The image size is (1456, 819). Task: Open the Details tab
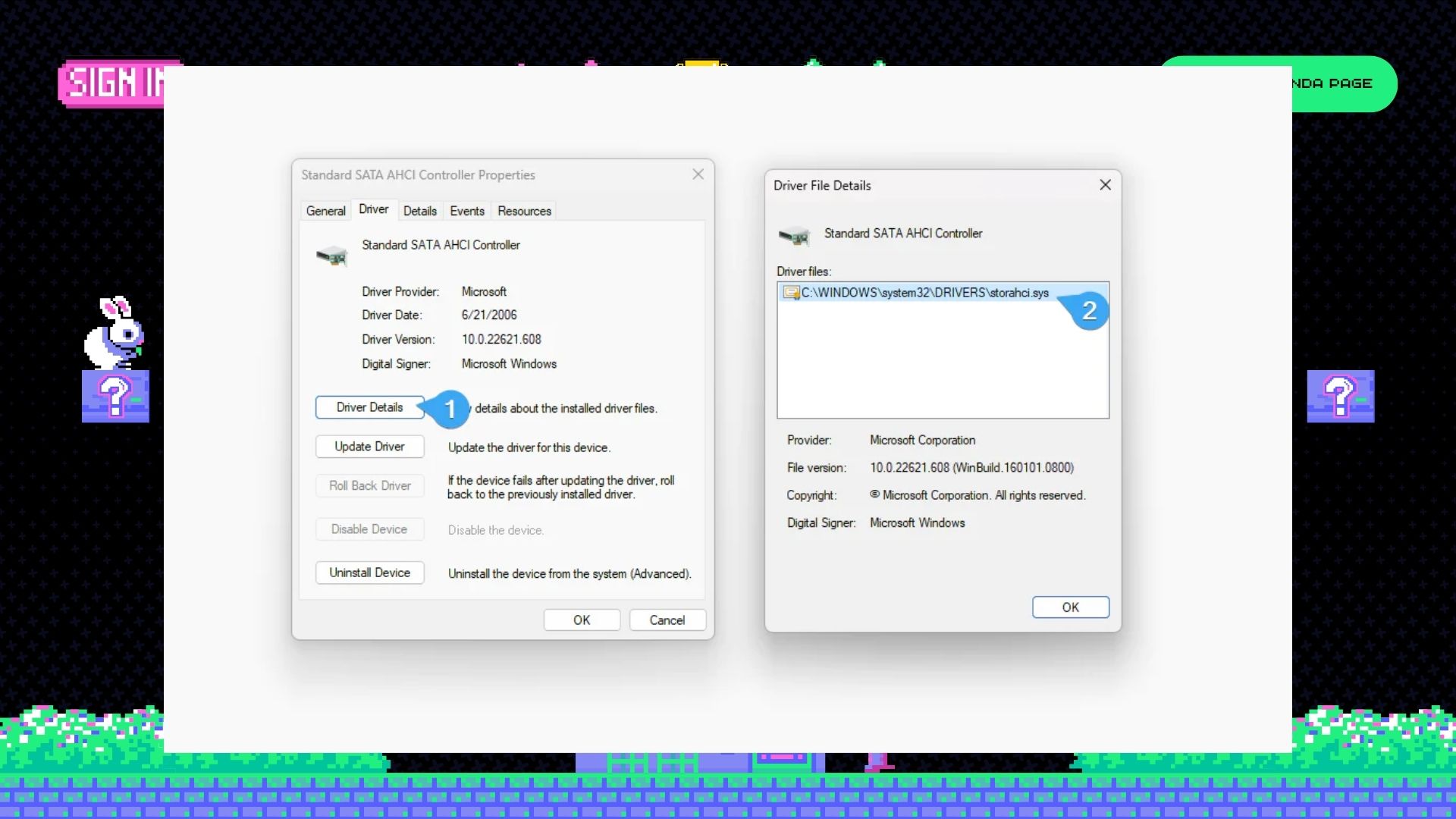coord(420,211)
